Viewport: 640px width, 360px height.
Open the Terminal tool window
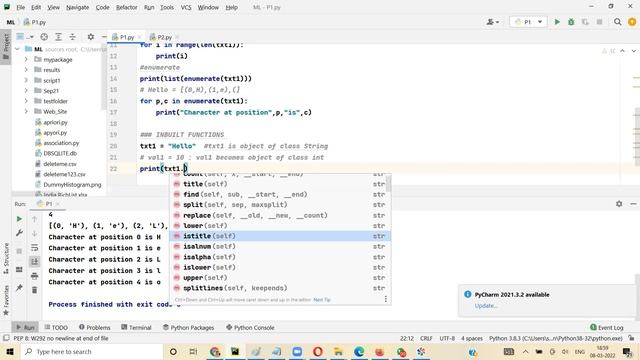136,327
